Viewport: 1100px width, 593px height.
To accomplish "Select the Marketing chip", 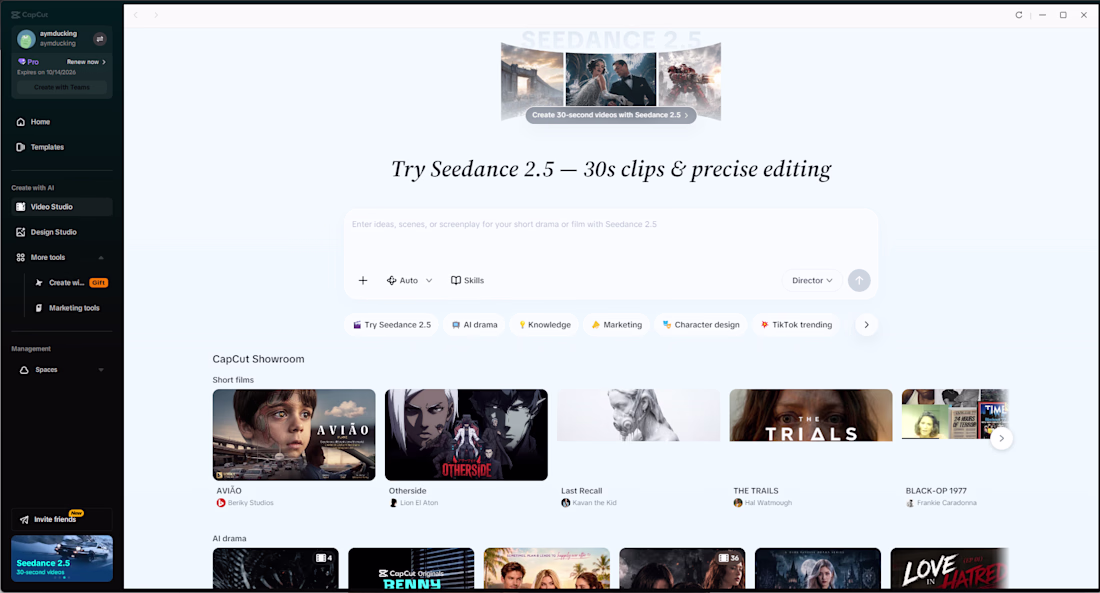I will pyautogui.click(x=616, y=325).
